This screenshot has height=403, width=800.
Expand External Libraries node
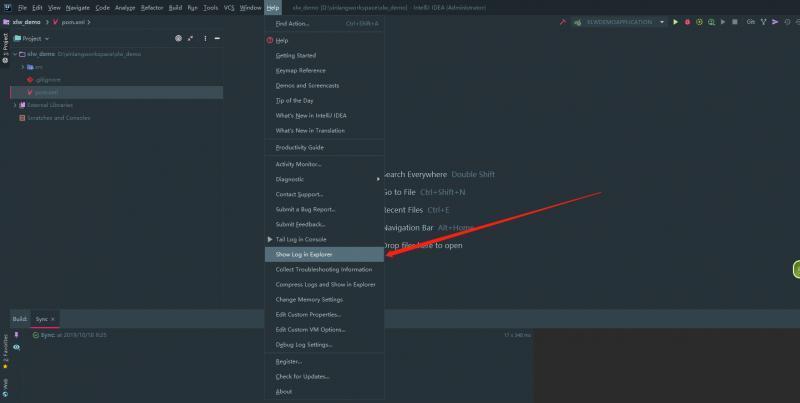click(x=15, y=104)
